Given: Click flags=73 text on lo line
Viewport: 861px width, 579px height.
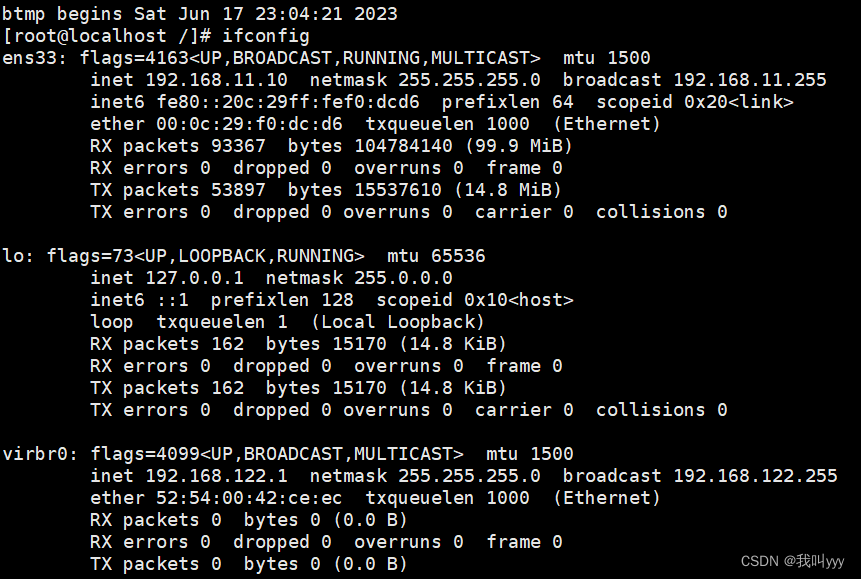Looking at the screenshot, I should [x=90, y=256].
